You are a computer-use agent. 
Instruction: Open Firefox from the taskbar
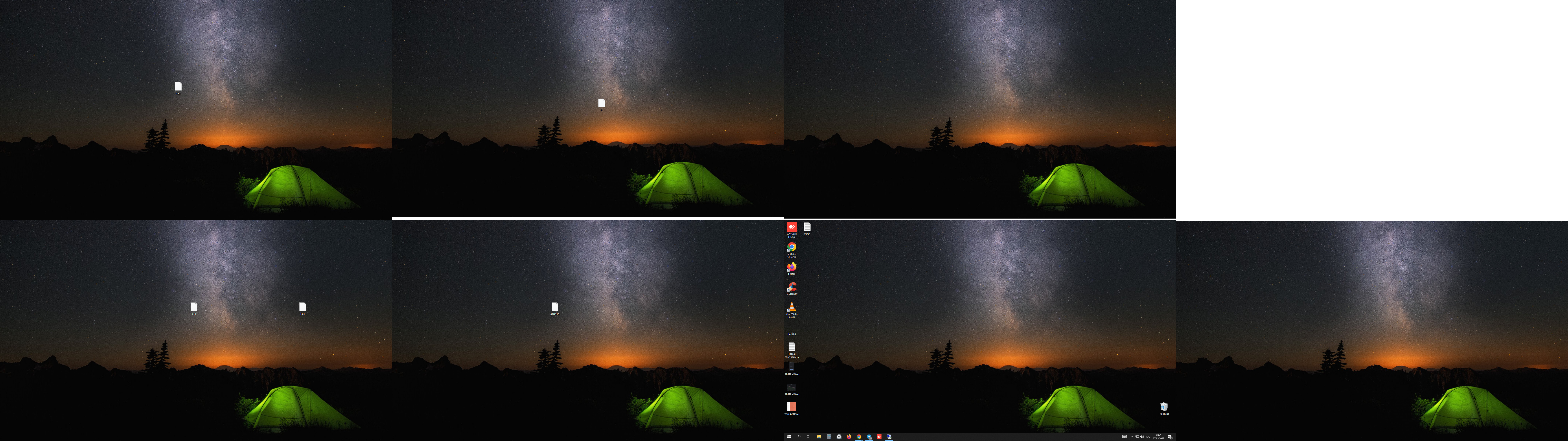[849, 437]
